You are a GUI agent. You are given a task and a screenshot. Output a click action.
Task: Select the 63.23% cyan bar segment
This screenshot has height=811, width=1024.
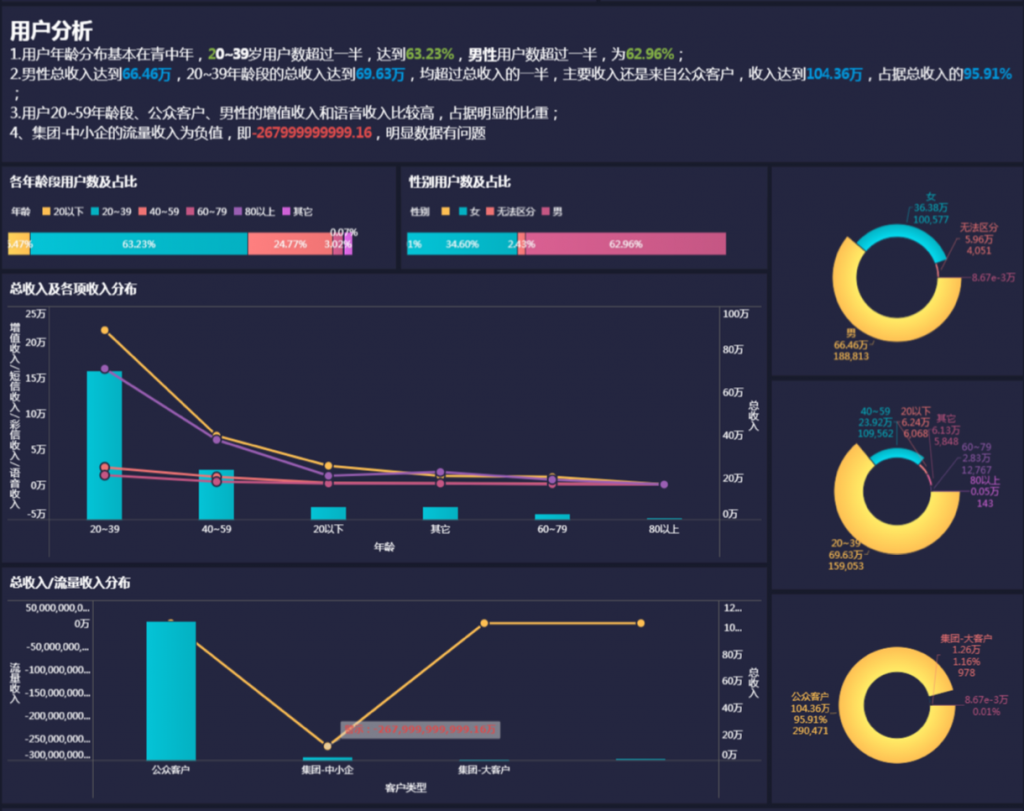pos(139,244)
